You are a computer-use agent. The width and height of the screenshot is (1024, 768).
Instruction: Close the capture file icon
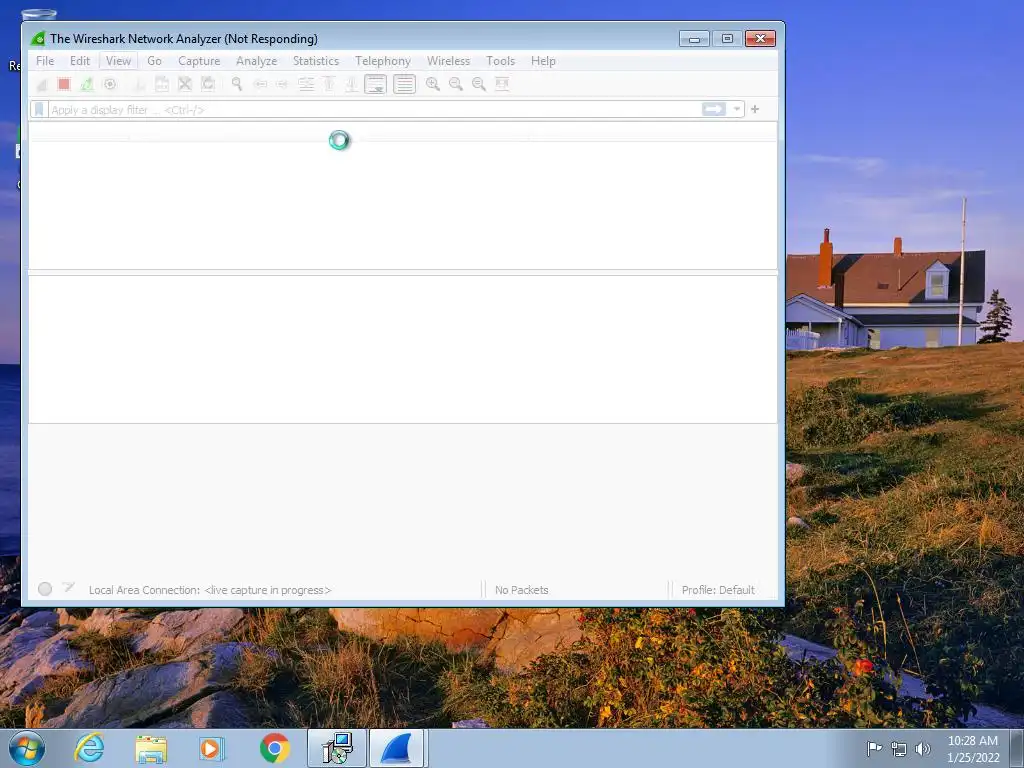click(185, 84)
